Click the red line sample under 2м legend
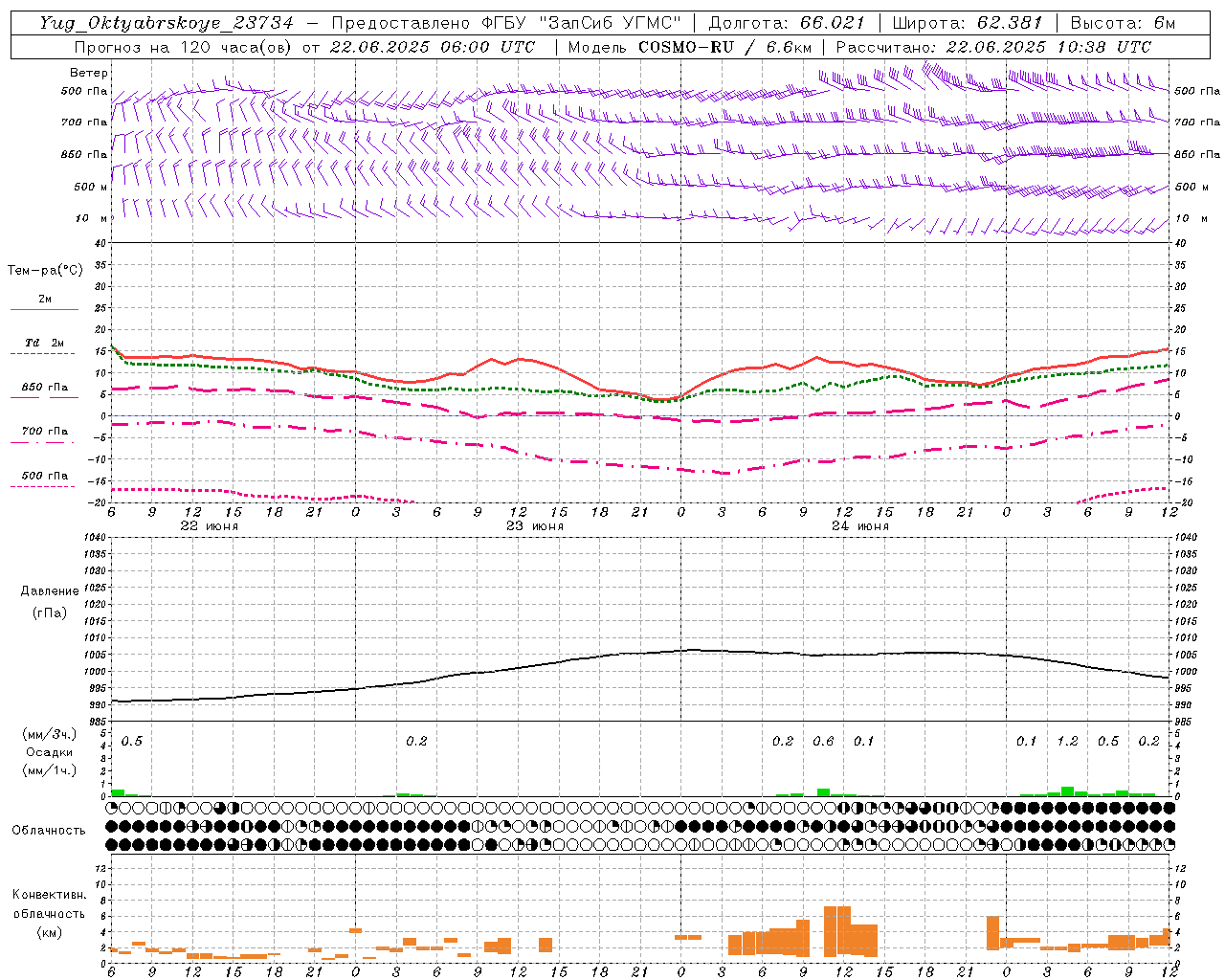The height and width of the screenshot is (980, 1225). click(44, 309)
